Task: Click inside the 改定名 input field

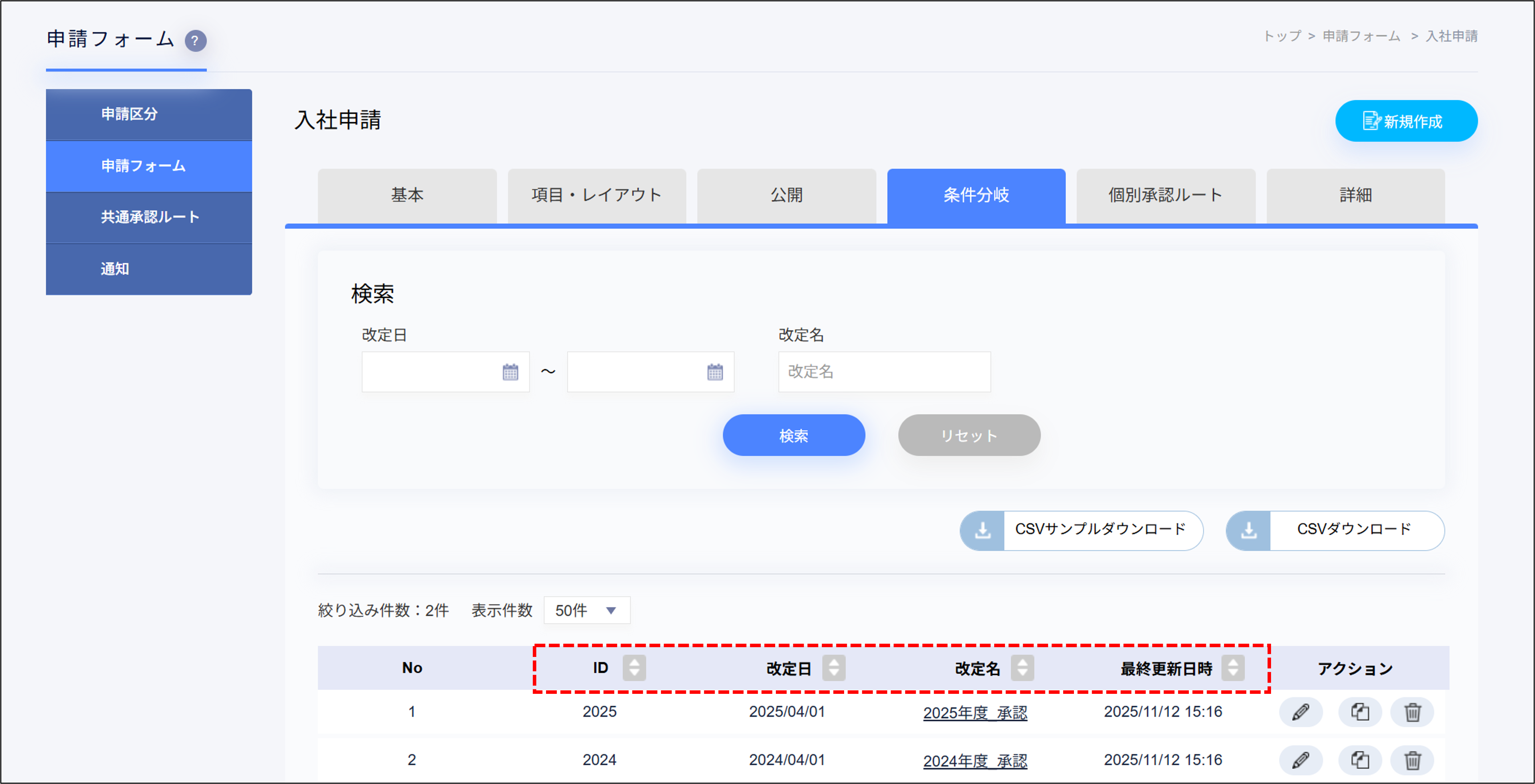Action: pos(884,371)
